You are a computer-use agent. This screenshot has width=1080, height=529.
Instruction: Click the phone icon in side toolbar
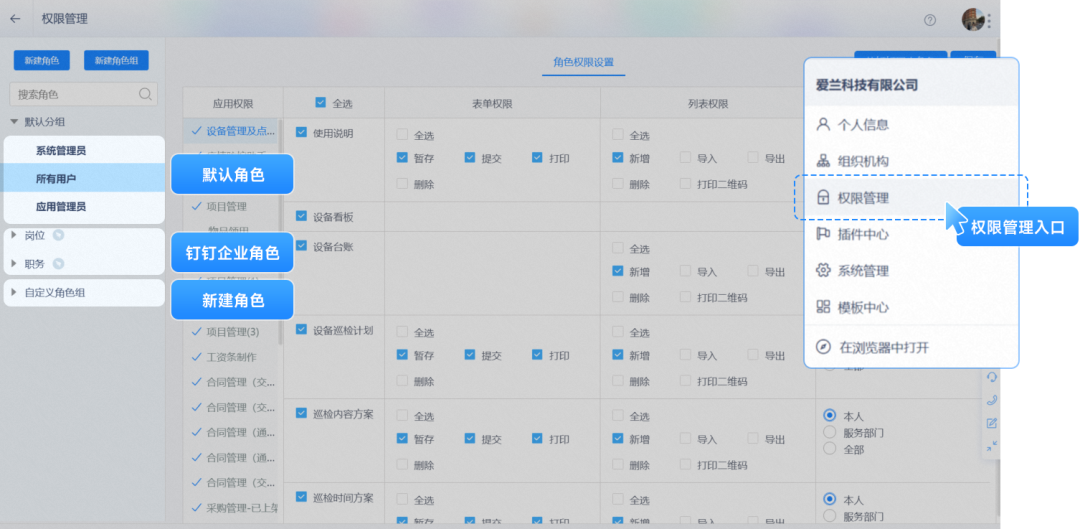tap(991, 400)
